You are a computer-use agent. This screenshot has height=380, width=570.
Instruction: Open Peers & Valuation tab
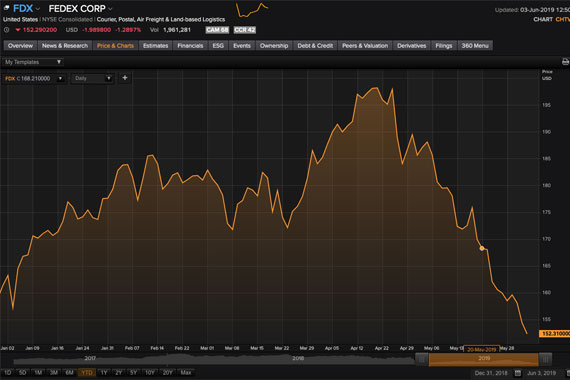365,45
